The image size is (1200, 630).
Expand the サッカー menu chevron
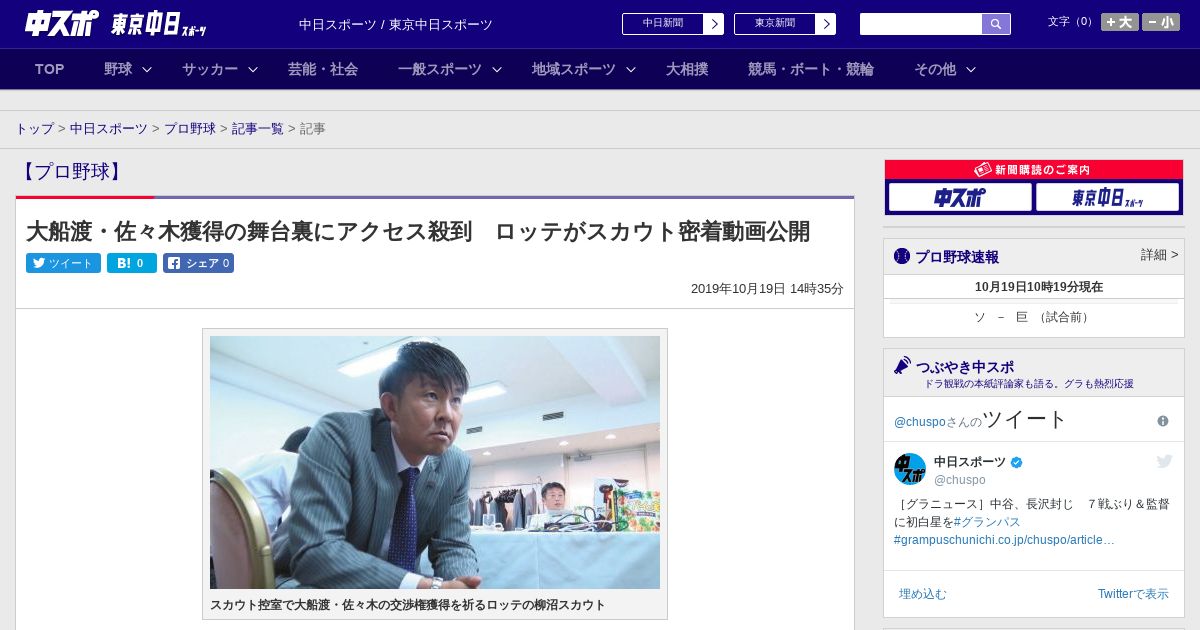253,69
